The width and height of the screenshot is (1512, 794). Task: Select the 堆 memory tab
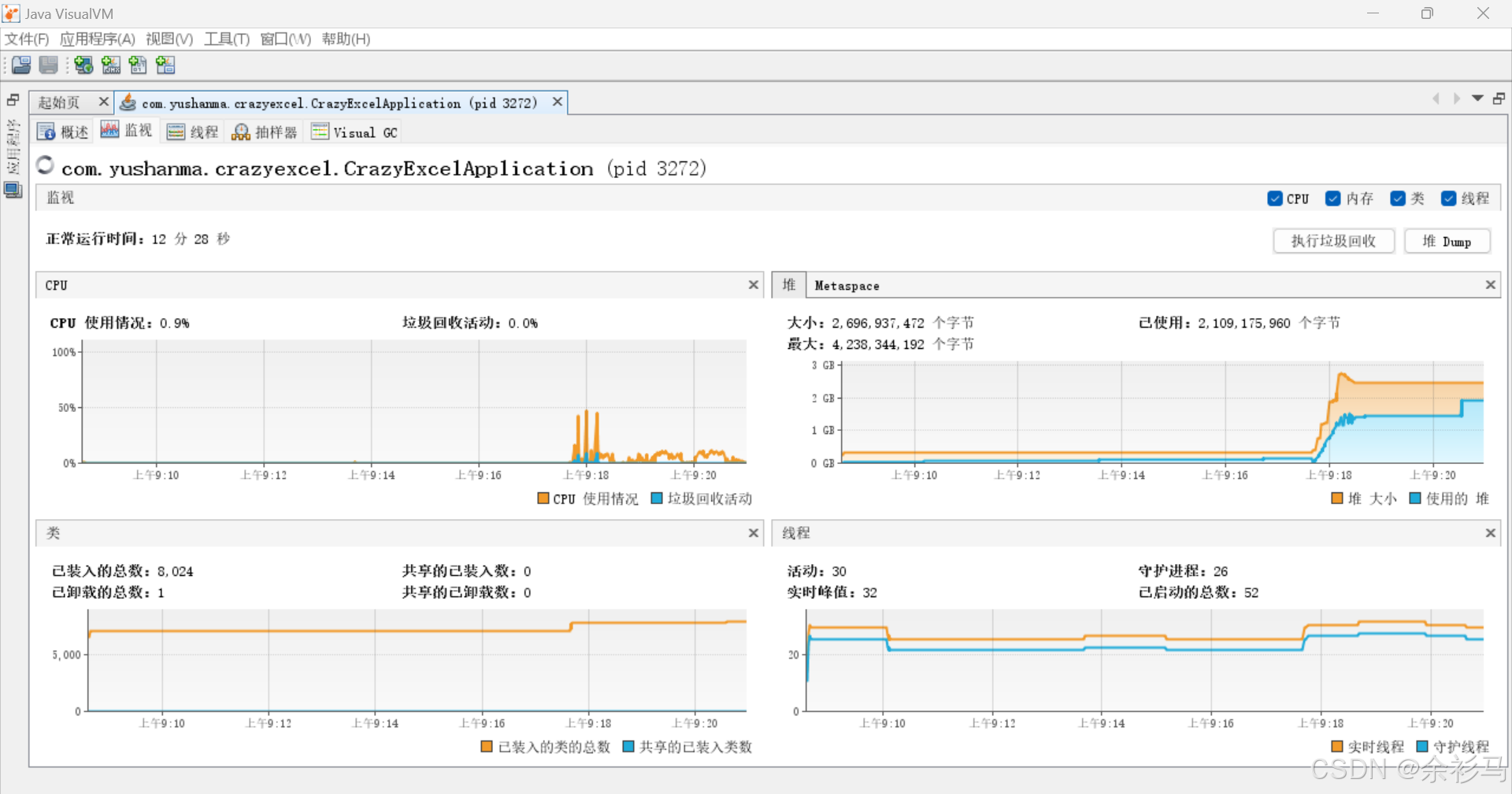[x=789, y=284]
